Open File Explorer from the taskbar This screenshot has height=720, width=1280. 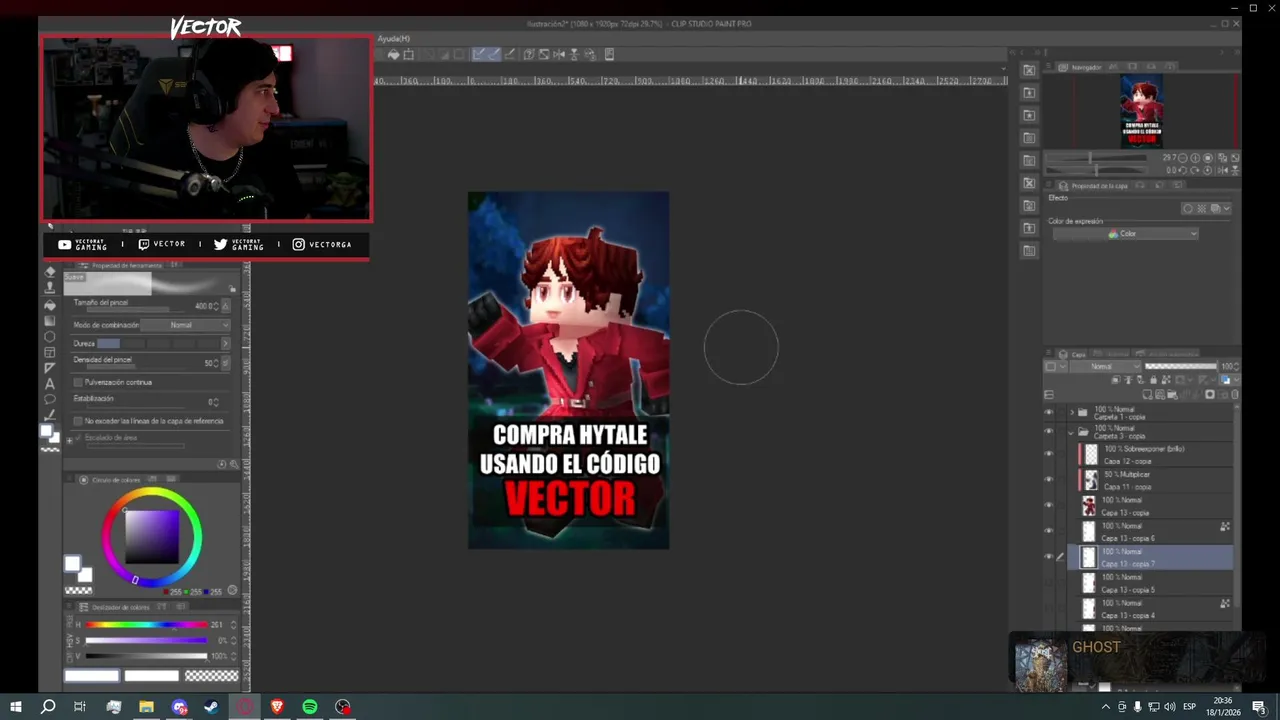[146, 707]
